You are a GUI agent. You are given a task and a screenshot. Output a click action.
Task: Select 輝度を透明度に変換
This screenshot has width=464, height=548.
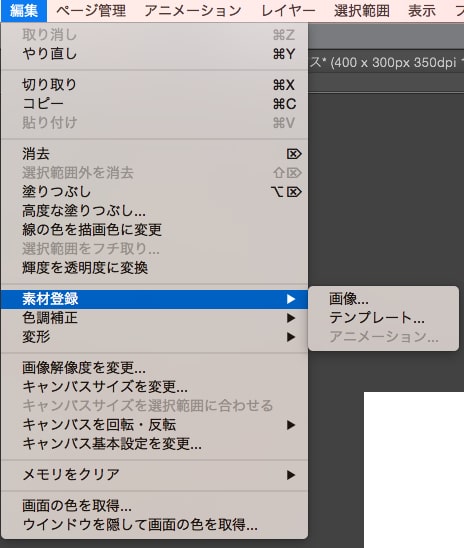(x=154, y=268)
